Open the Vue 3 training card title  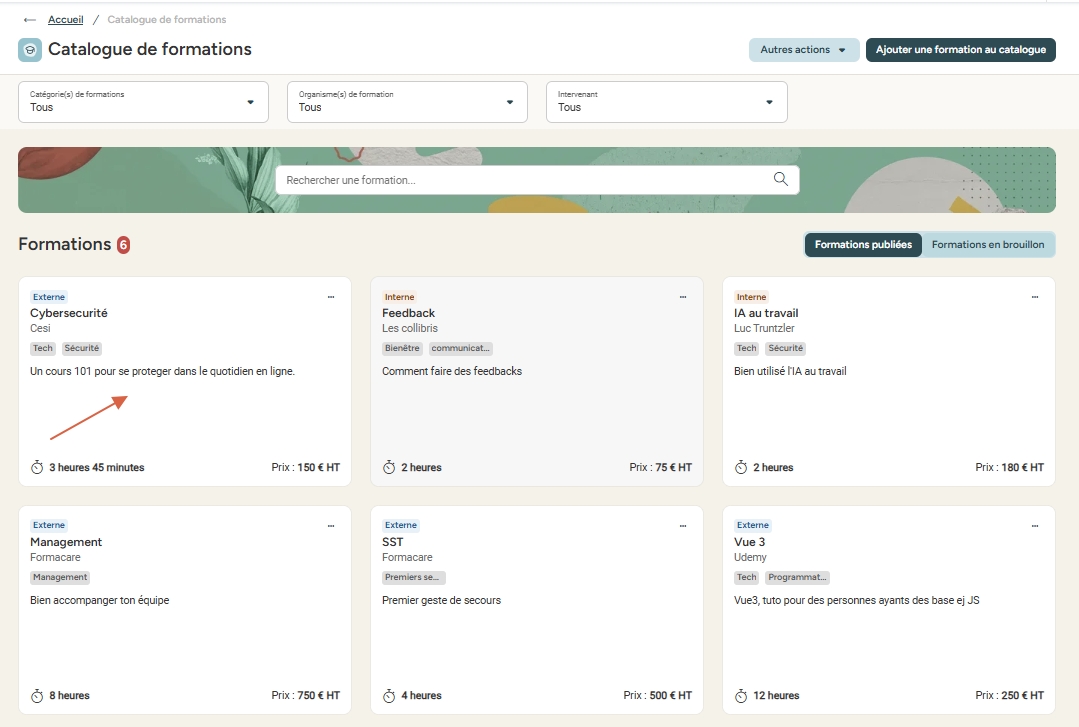[750, 542]
